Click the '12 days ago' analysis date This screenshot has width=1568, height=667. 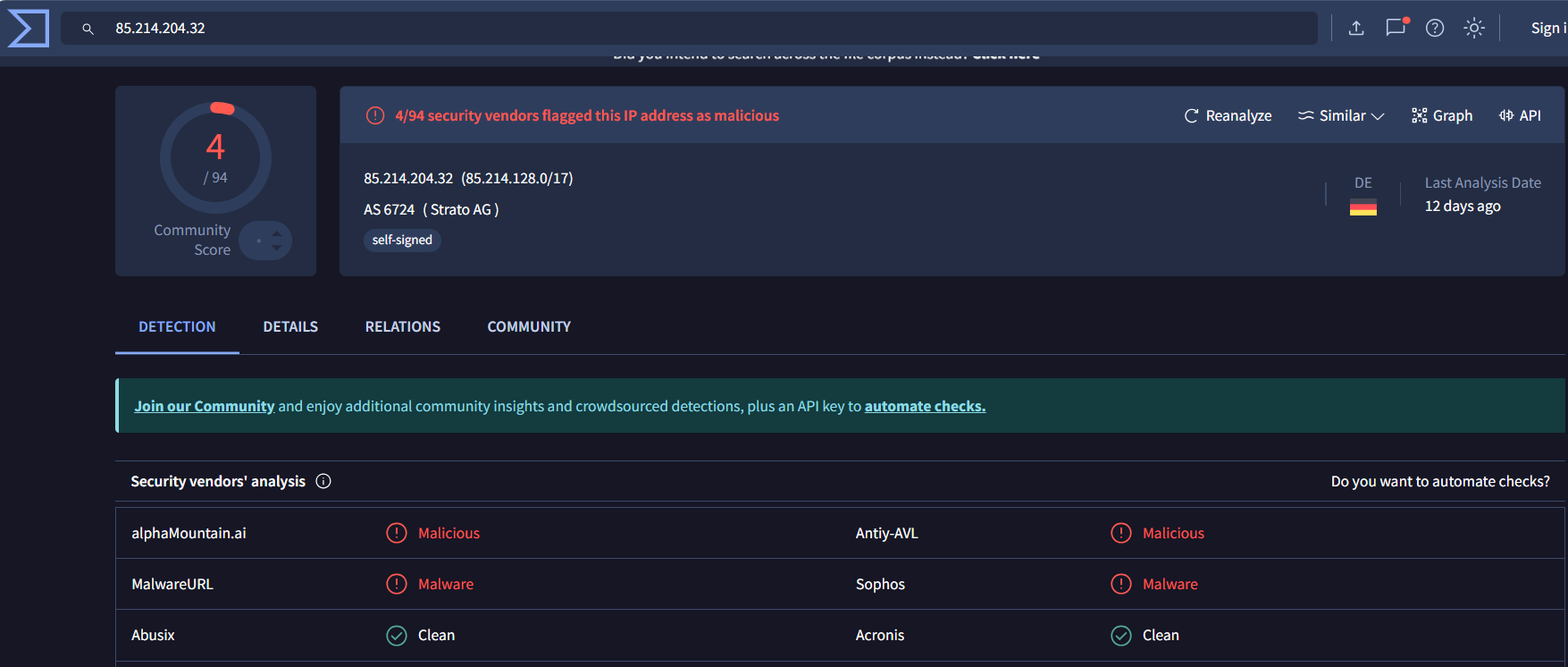pyautogui.click(x=1463, y=206)
